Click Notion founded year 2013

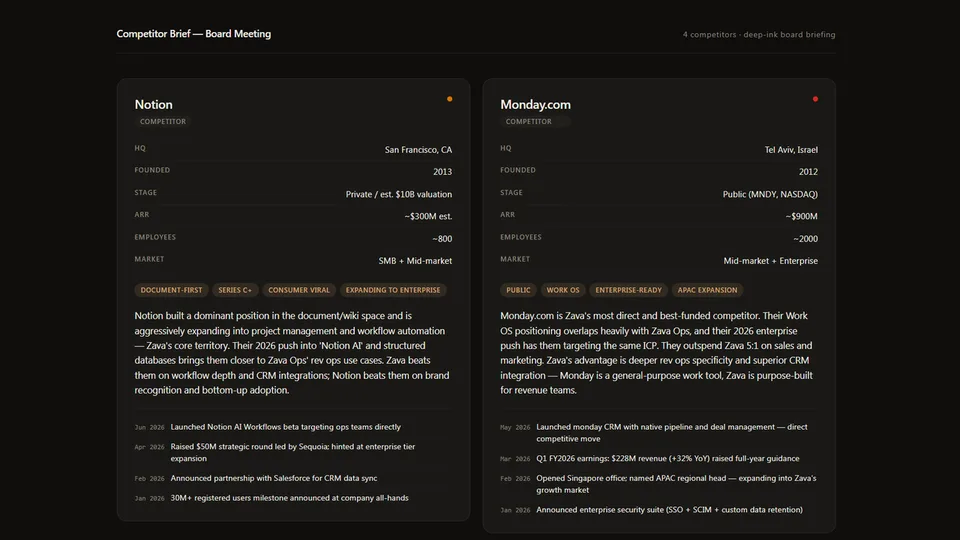click(442, 172)
